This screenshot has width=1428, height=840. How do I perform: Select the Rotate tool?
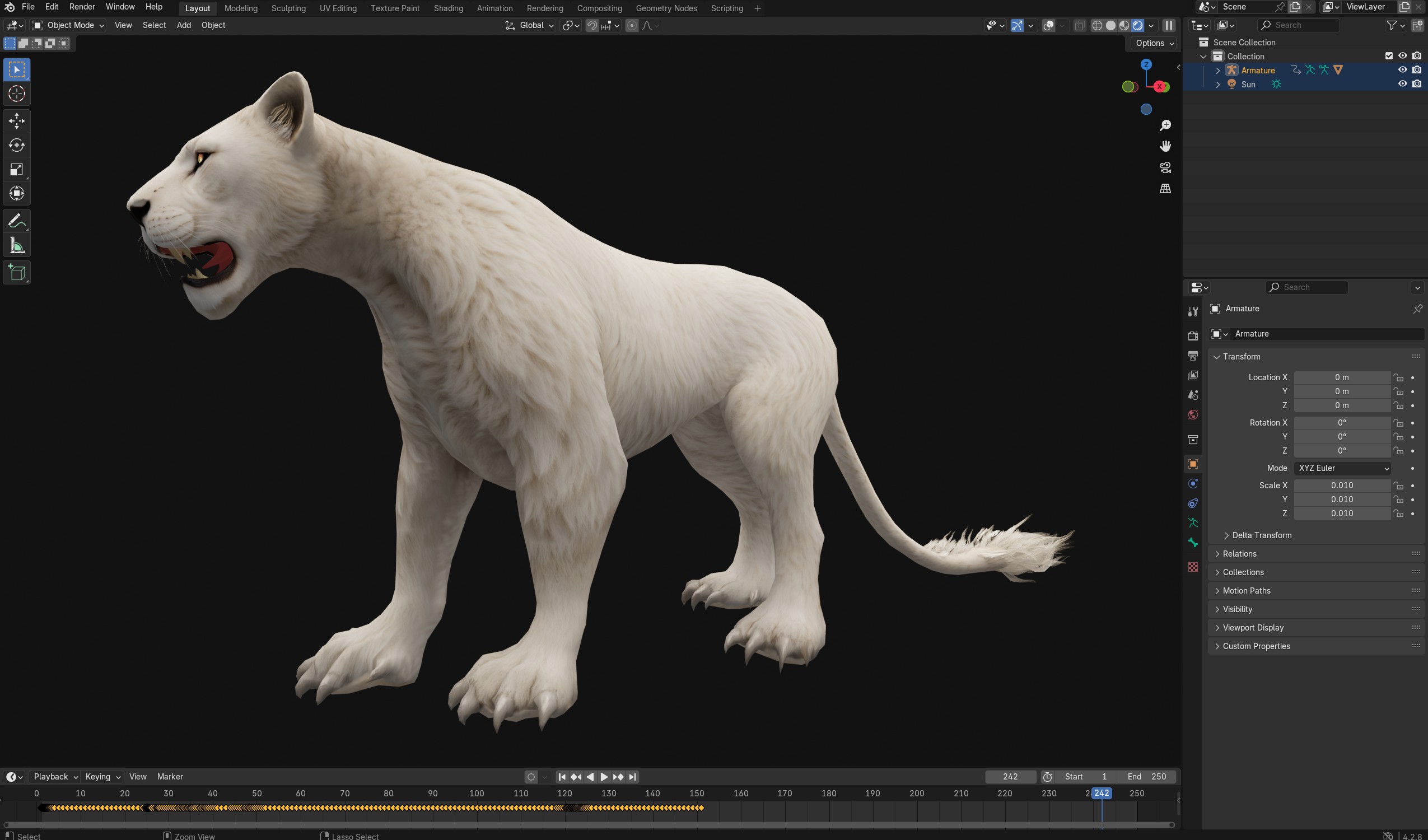coord(16,145)
